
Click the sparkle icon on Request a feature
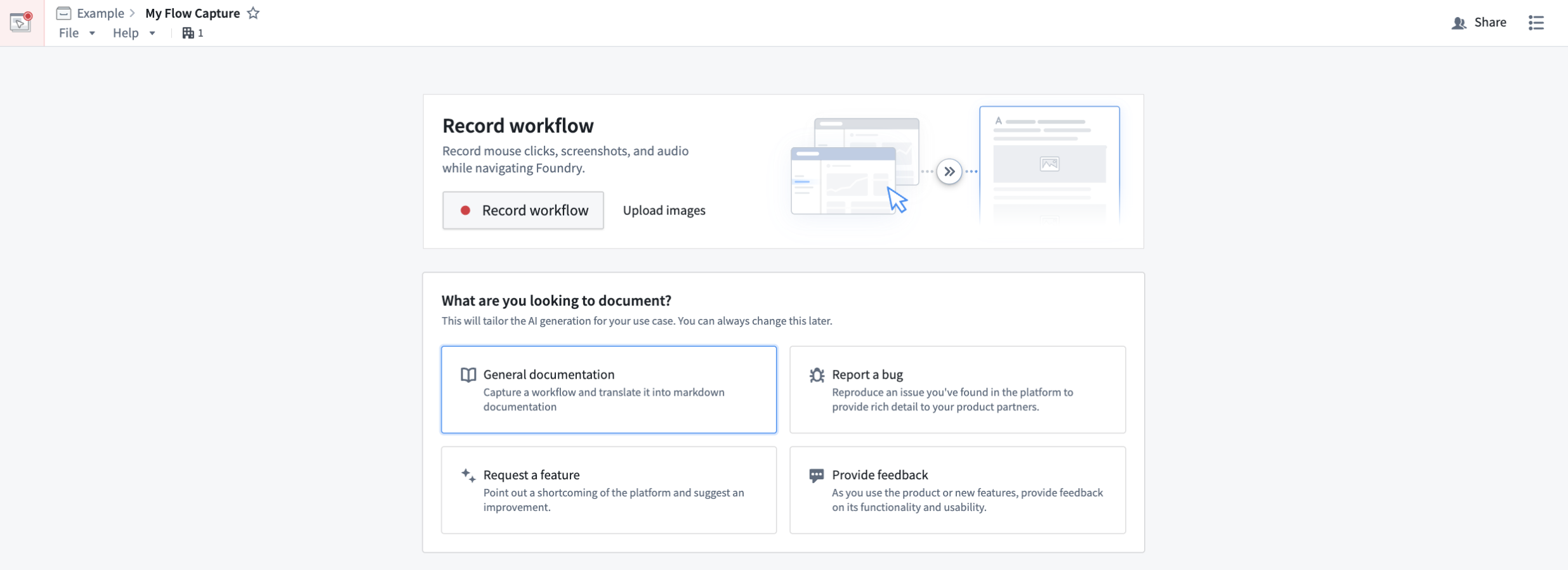[x=468, y=476]
